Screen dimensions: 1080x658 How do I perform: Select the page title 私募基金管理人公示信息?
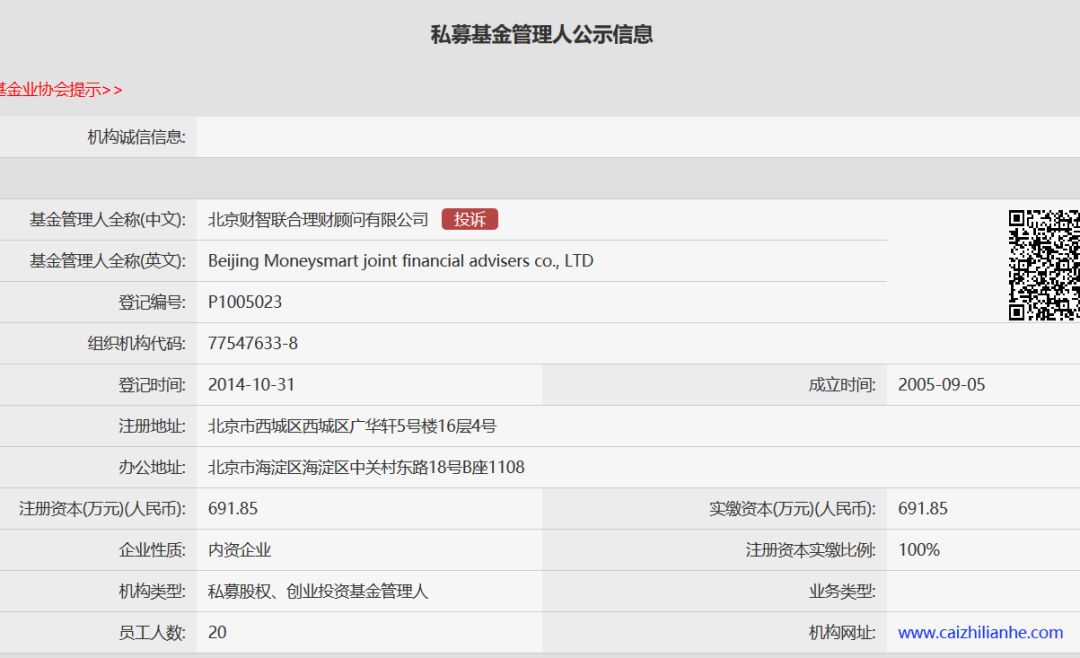542,34
